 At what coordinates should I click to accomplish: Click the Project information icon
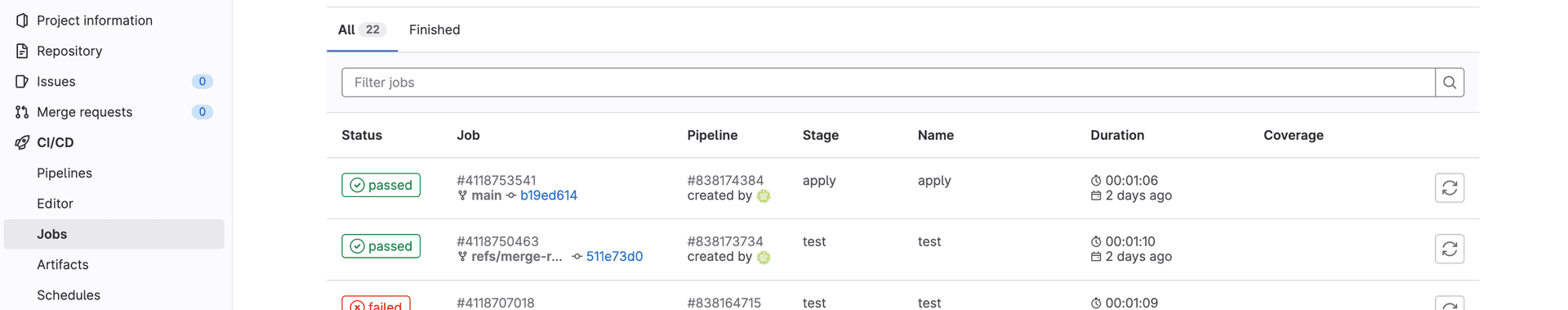[x=22, y=20]
